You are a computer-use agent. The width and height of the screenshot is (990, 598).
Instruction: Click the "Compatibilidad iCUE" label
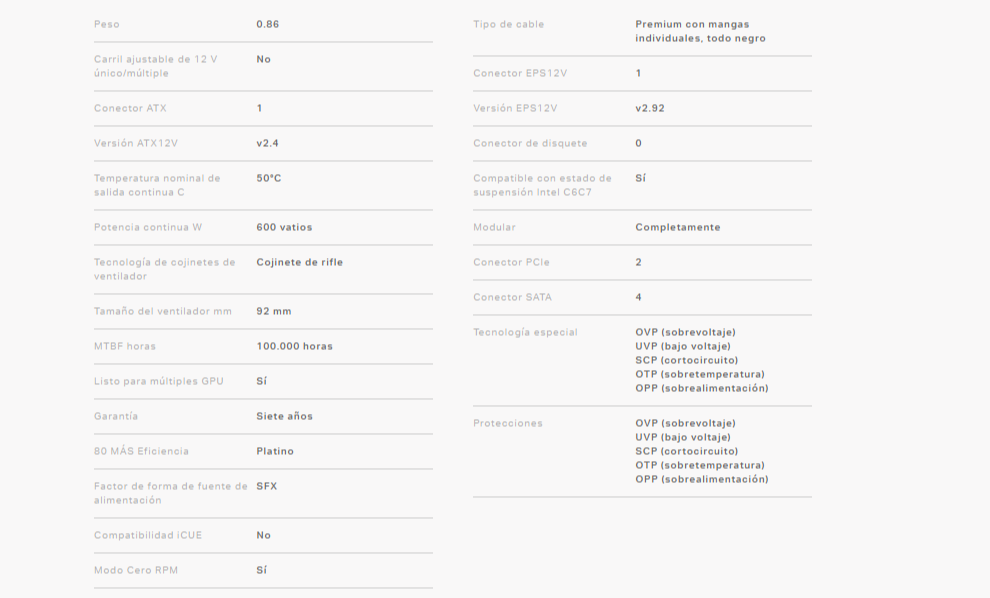point(148,535)
